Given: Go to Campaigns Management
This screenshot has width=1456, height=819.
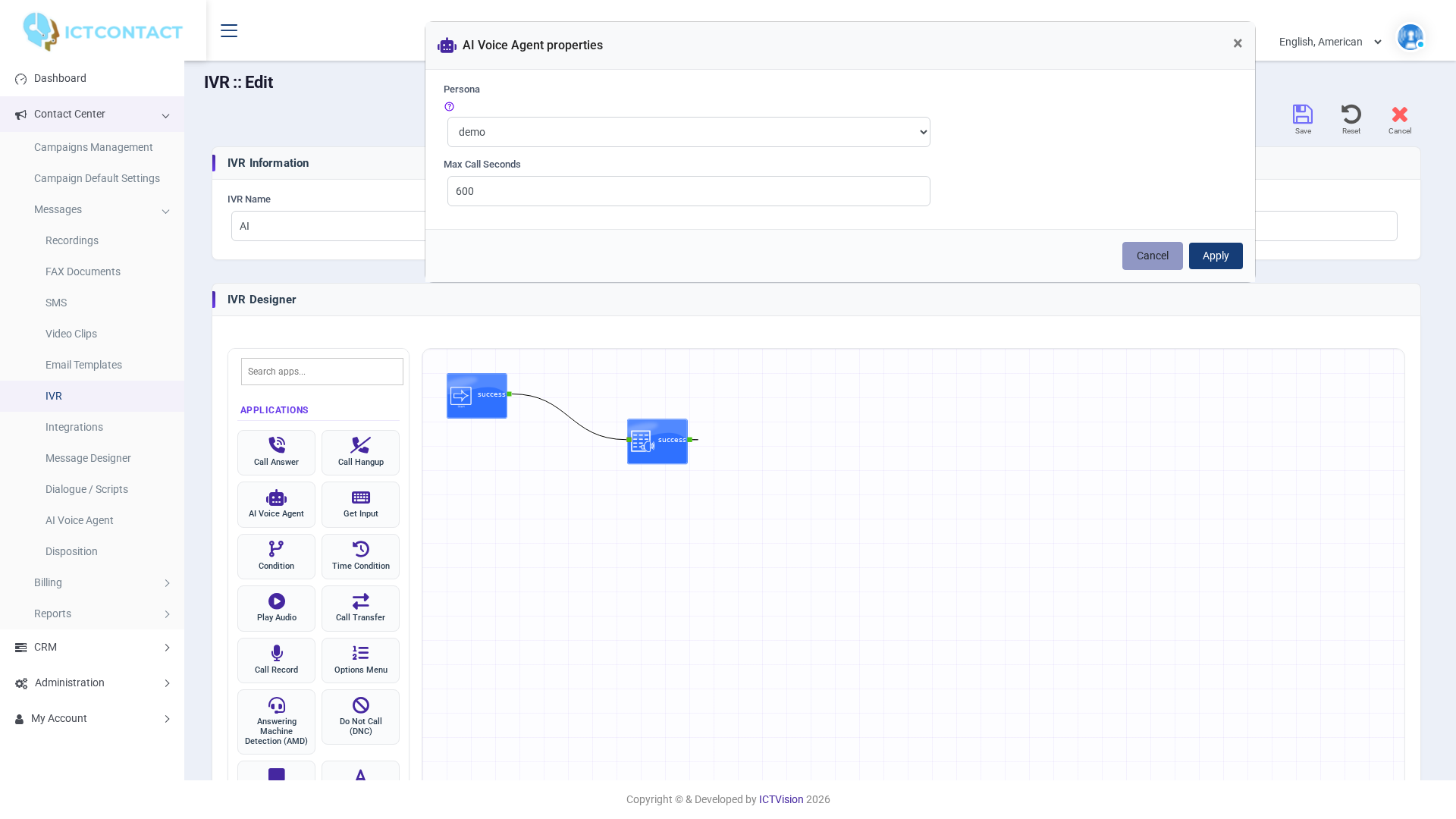Looking at the screenshot, I should click(92, 148).
